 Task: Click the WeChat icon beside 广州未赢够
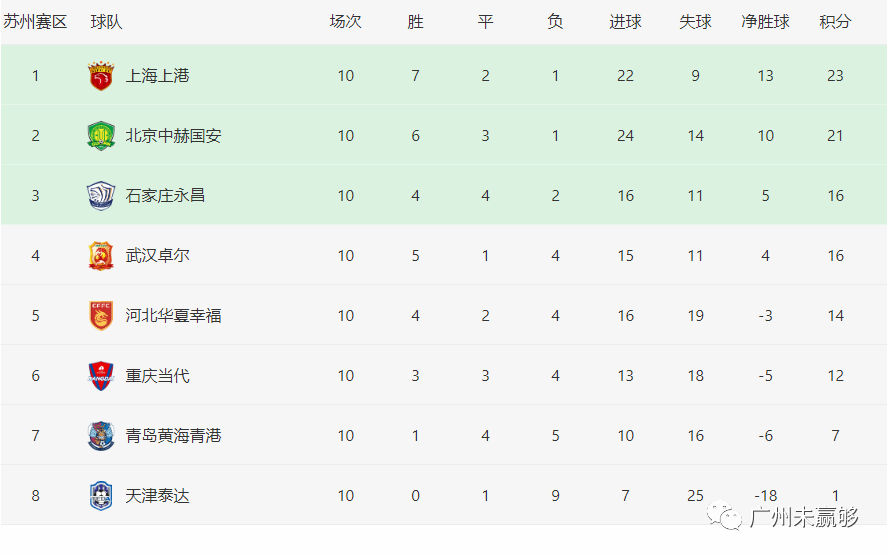coord(724,516)
